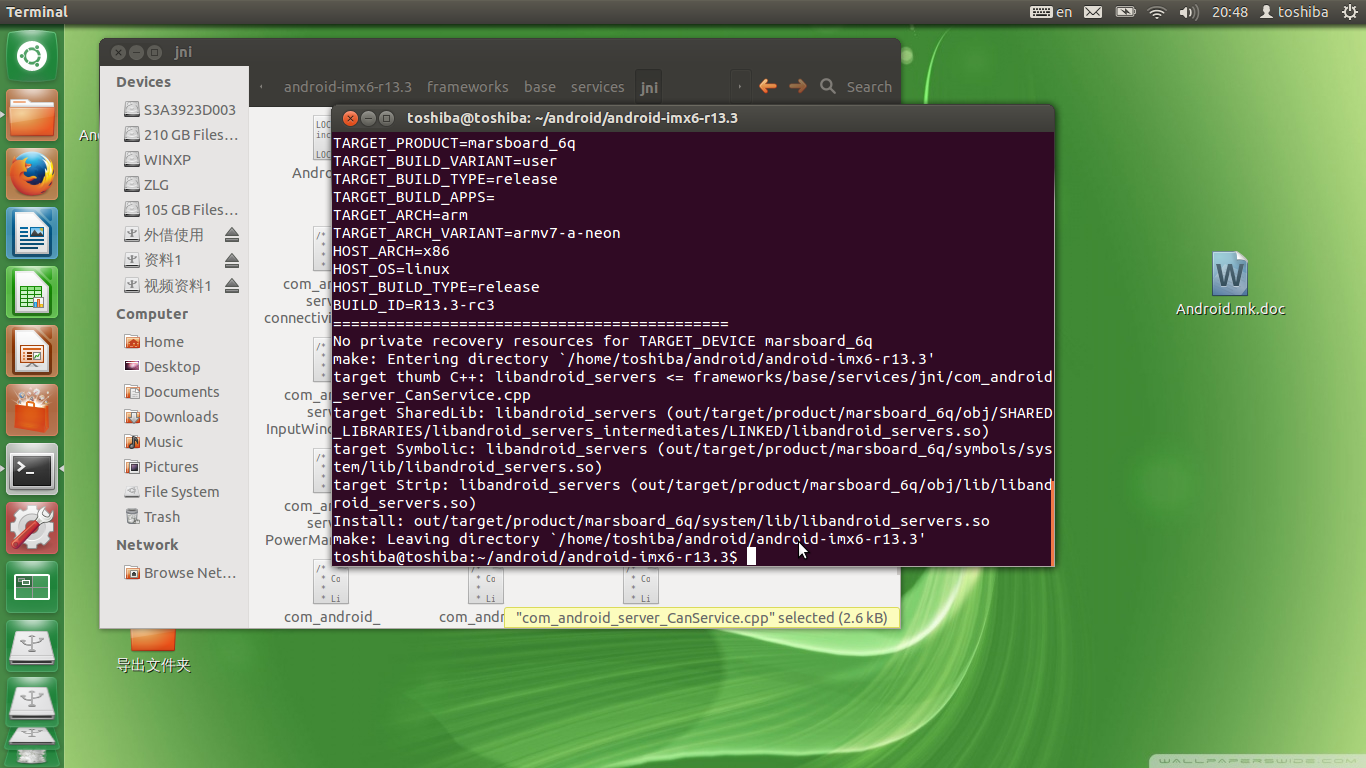Go to frameworks folder in path bar
The height and width of the screenshot is (768, 1366).
(467, 87)
